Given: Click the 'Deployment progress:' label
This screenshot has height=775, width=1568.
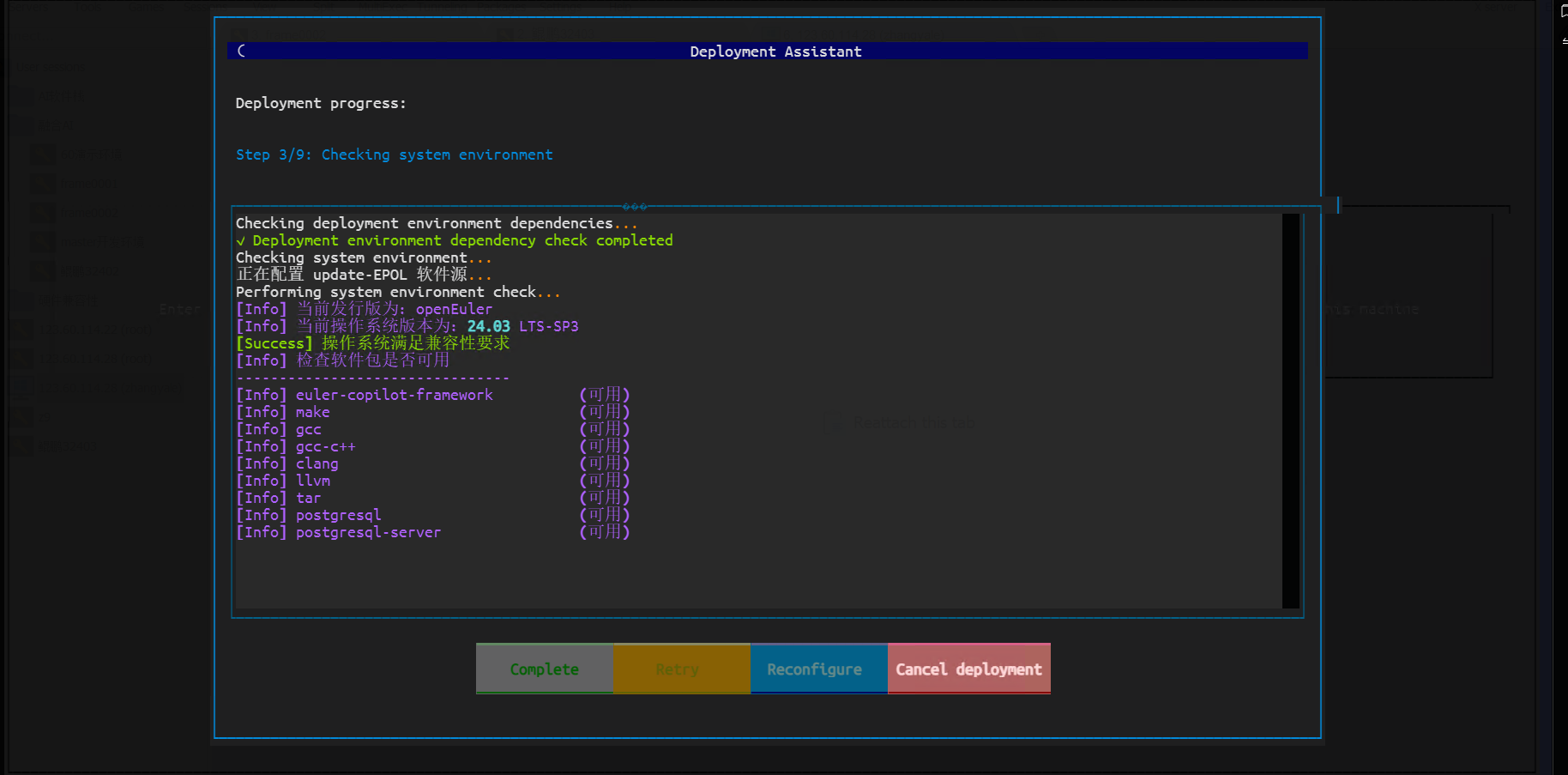Looking at the screenshot, I should 321,103.
